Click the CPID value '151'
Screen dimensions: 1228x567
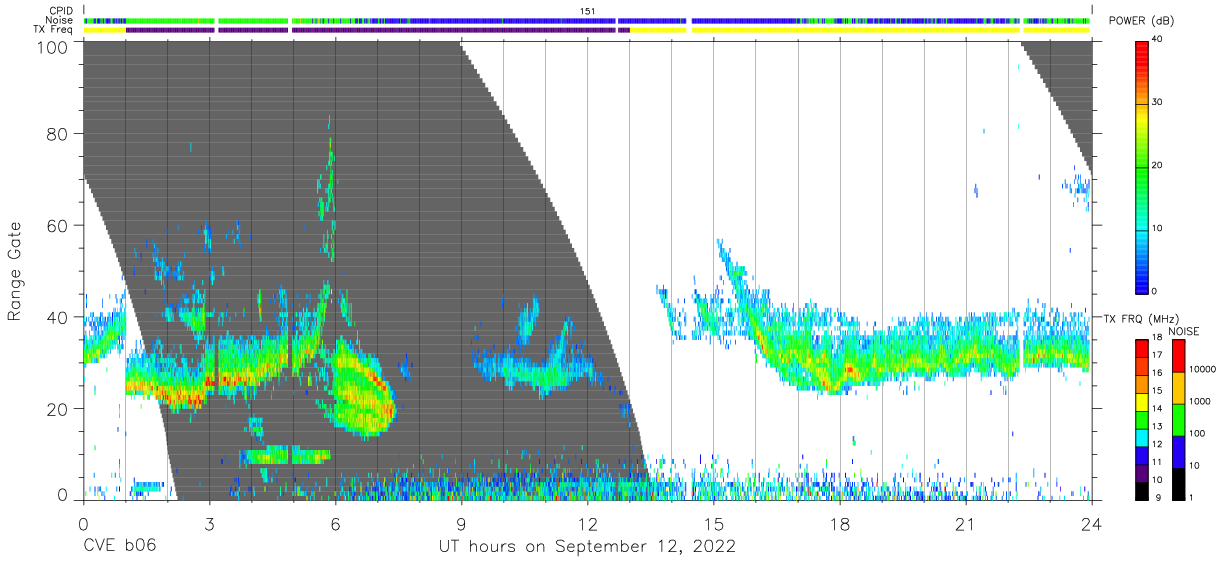587,11
